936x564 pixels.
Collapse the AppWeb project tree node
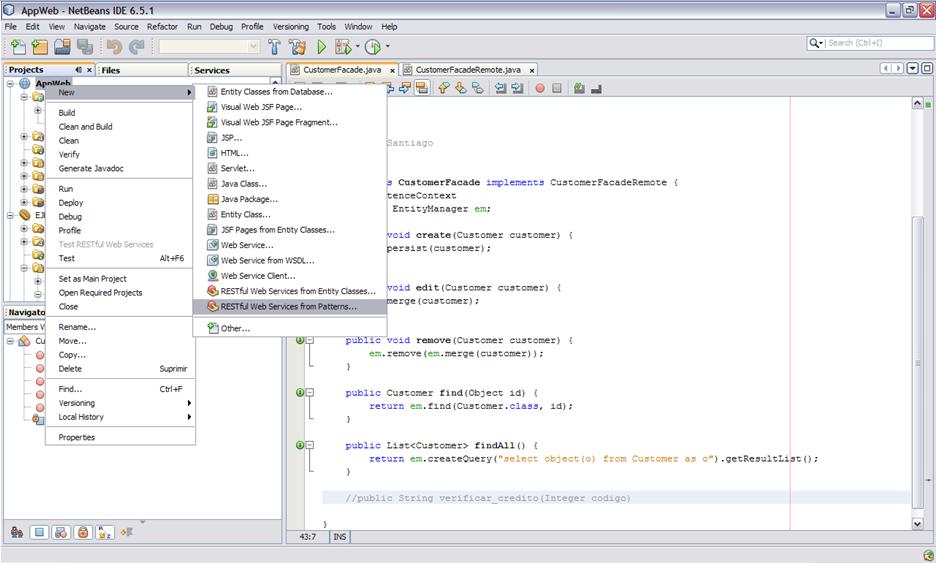(x=11, y=84)
